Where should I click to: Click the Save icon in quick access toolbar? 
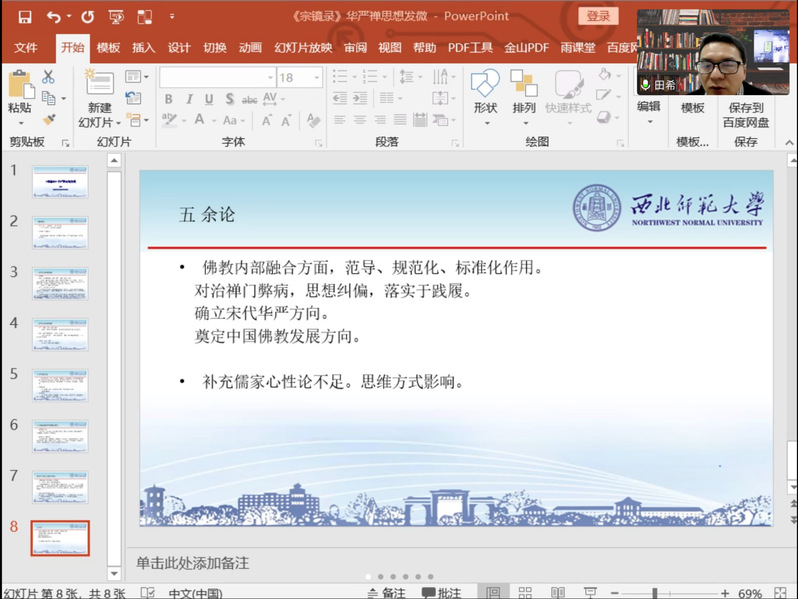pyautogui.click(x=24, y=17)
